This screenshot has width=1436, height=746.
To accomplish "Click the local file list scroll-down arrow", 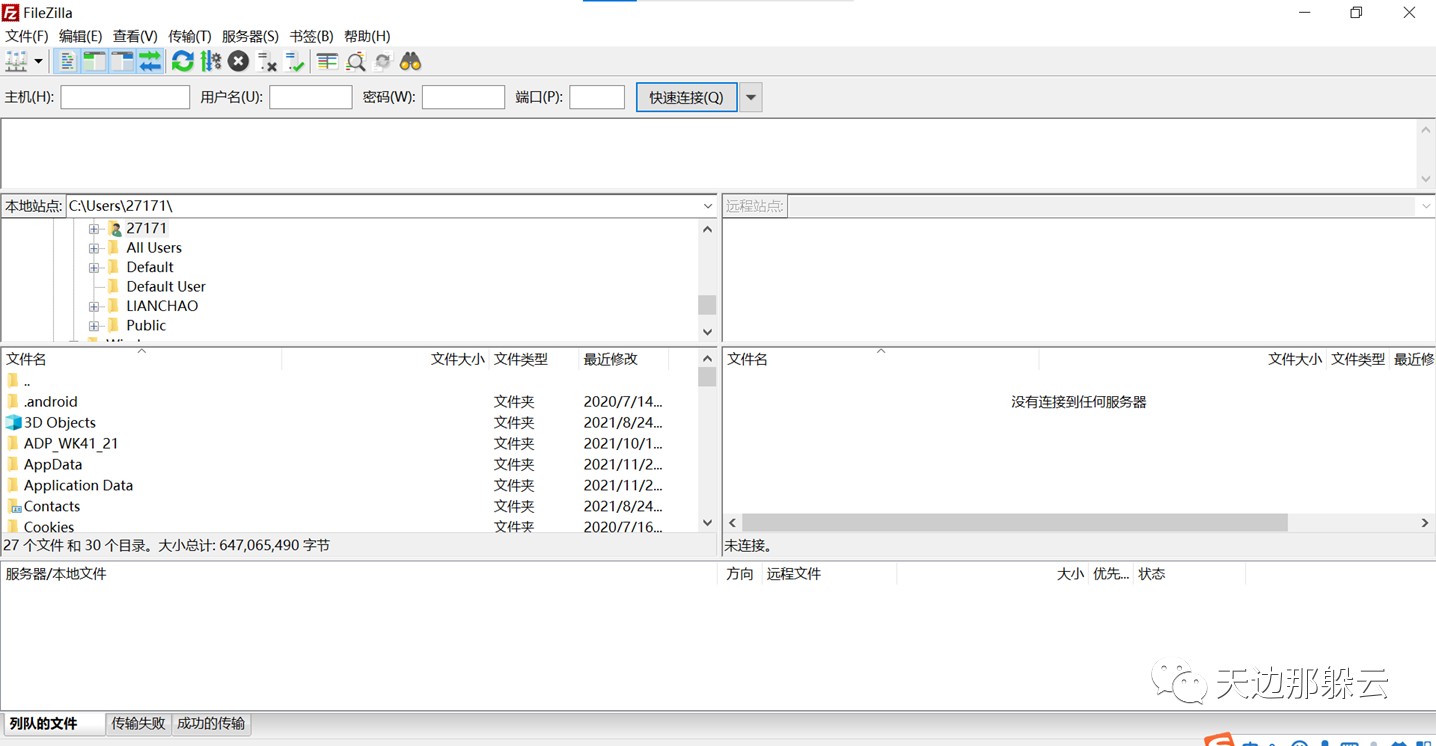I will pyautogui.click(x=708, y=523).
